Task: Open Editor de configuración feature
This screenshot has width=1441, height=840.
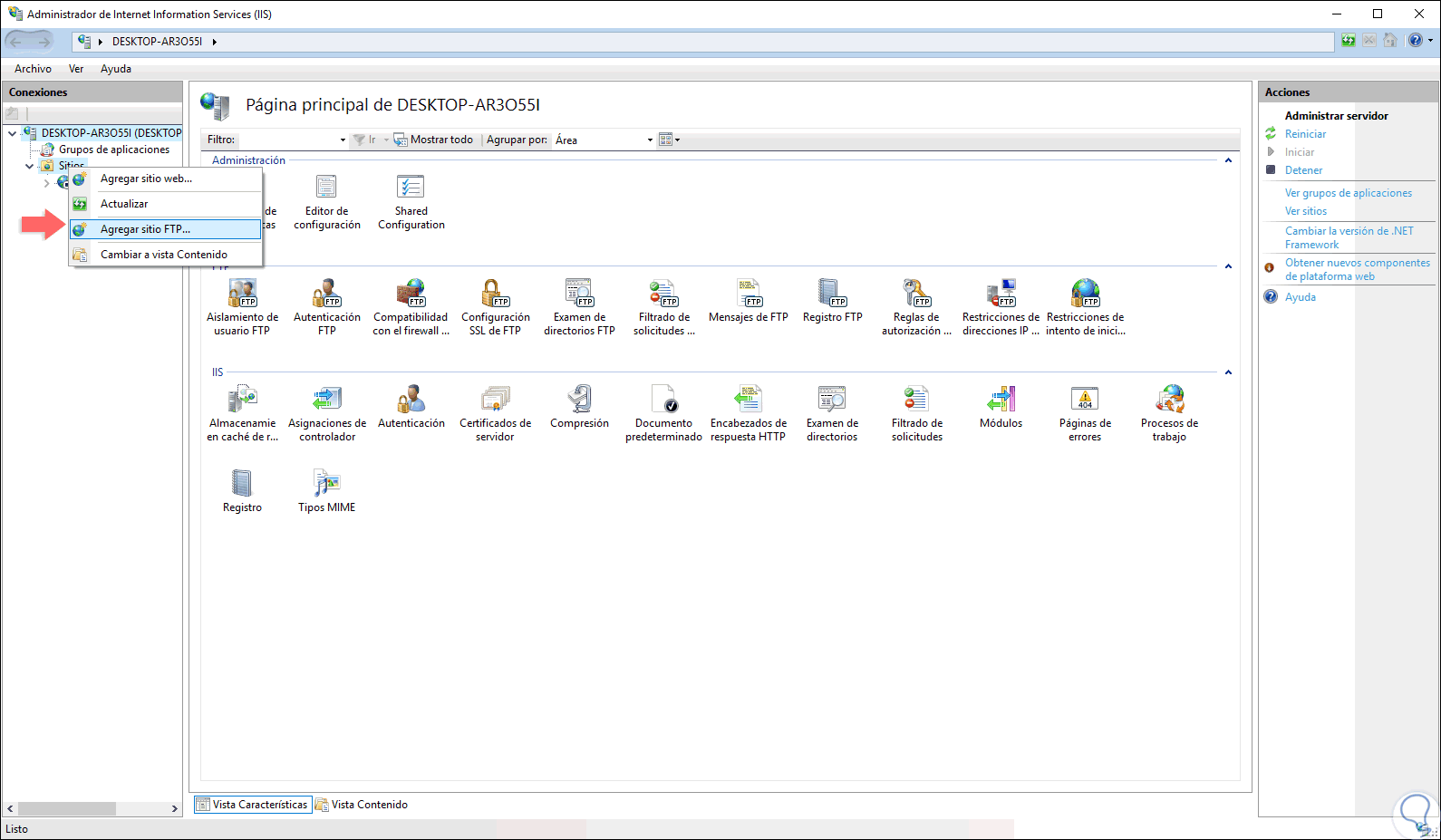Action: click(326, 202)
